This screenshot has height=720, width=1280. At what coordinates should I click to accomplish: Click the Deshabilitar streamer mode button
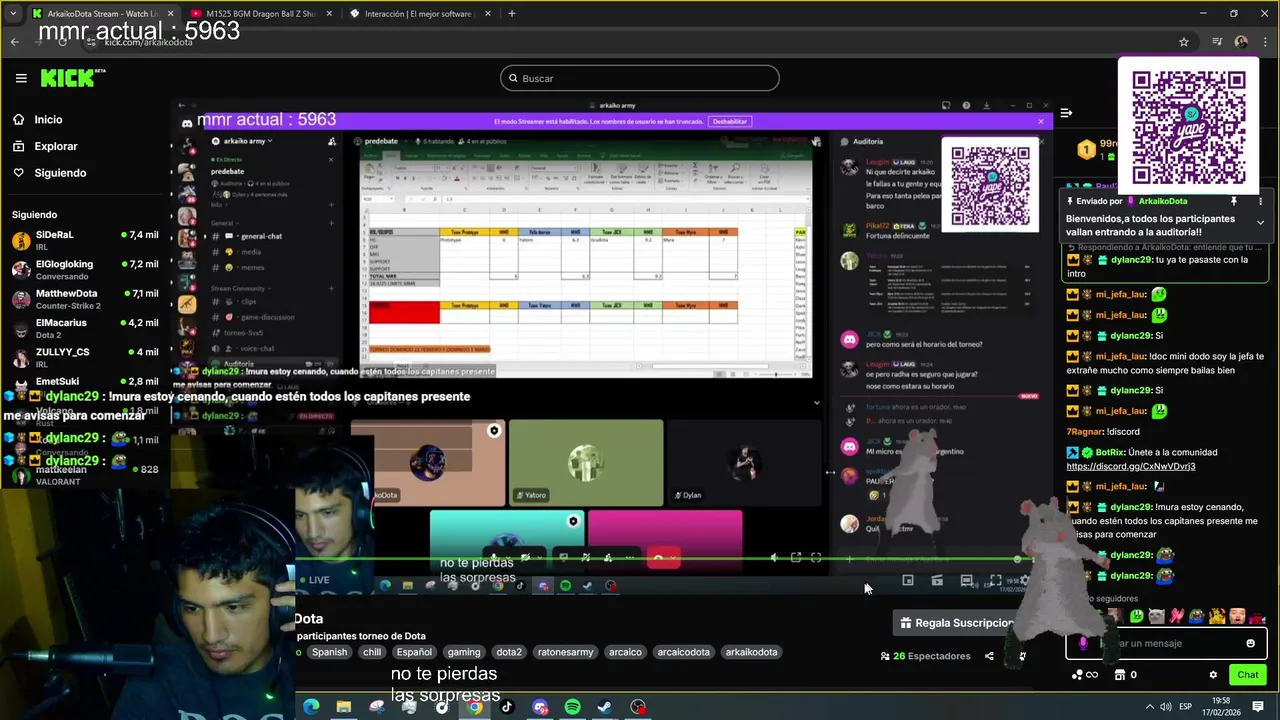tap(729, 121)
